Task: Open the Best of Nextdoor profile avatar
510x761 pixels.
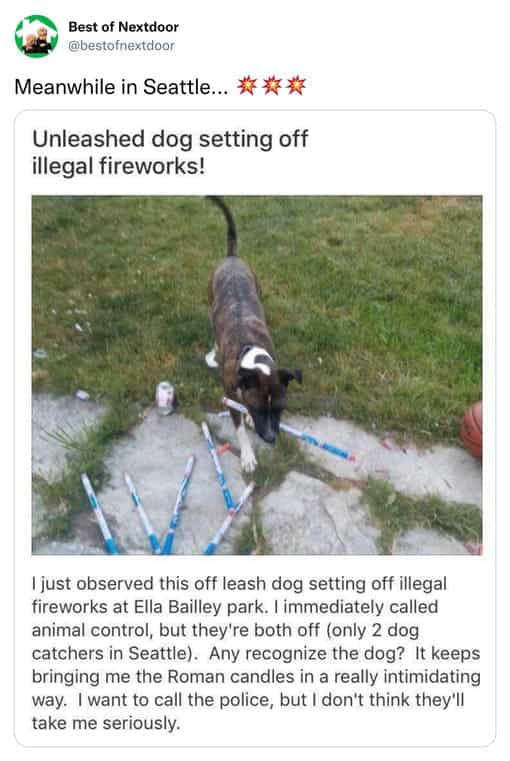Action: [x=36, y=36]
